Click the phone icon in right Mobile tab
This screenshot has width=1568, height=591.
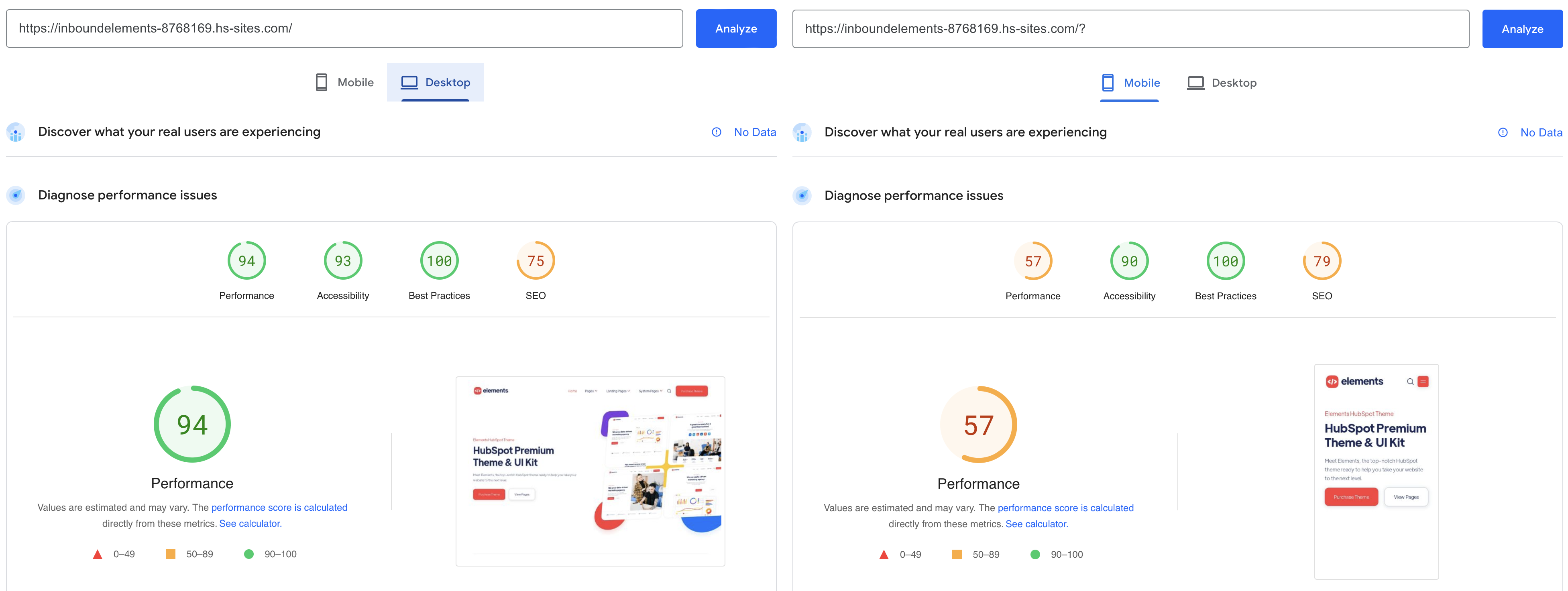(1108, 83)
